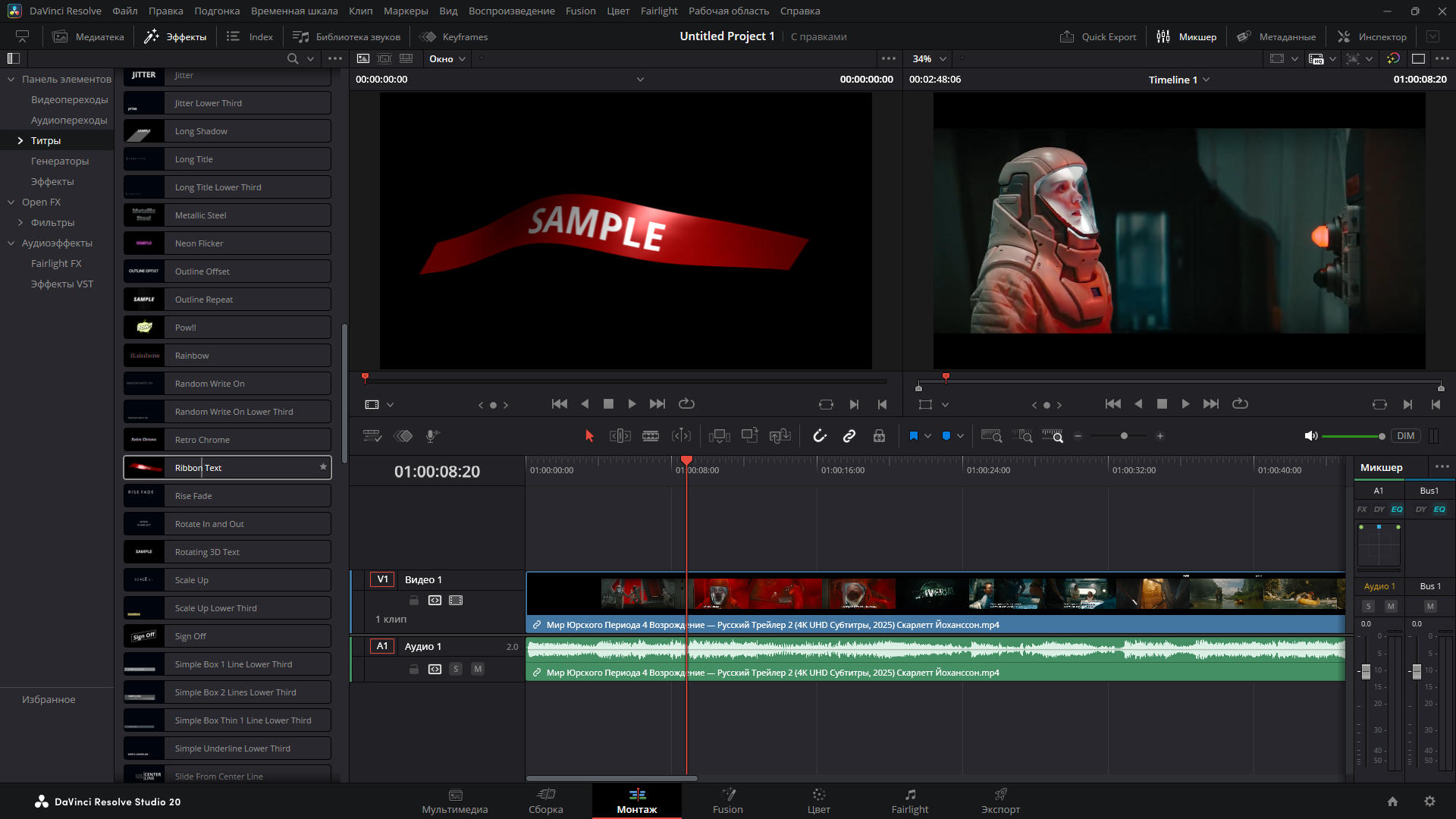Mute the Audio 1 track

click(478, 669)
